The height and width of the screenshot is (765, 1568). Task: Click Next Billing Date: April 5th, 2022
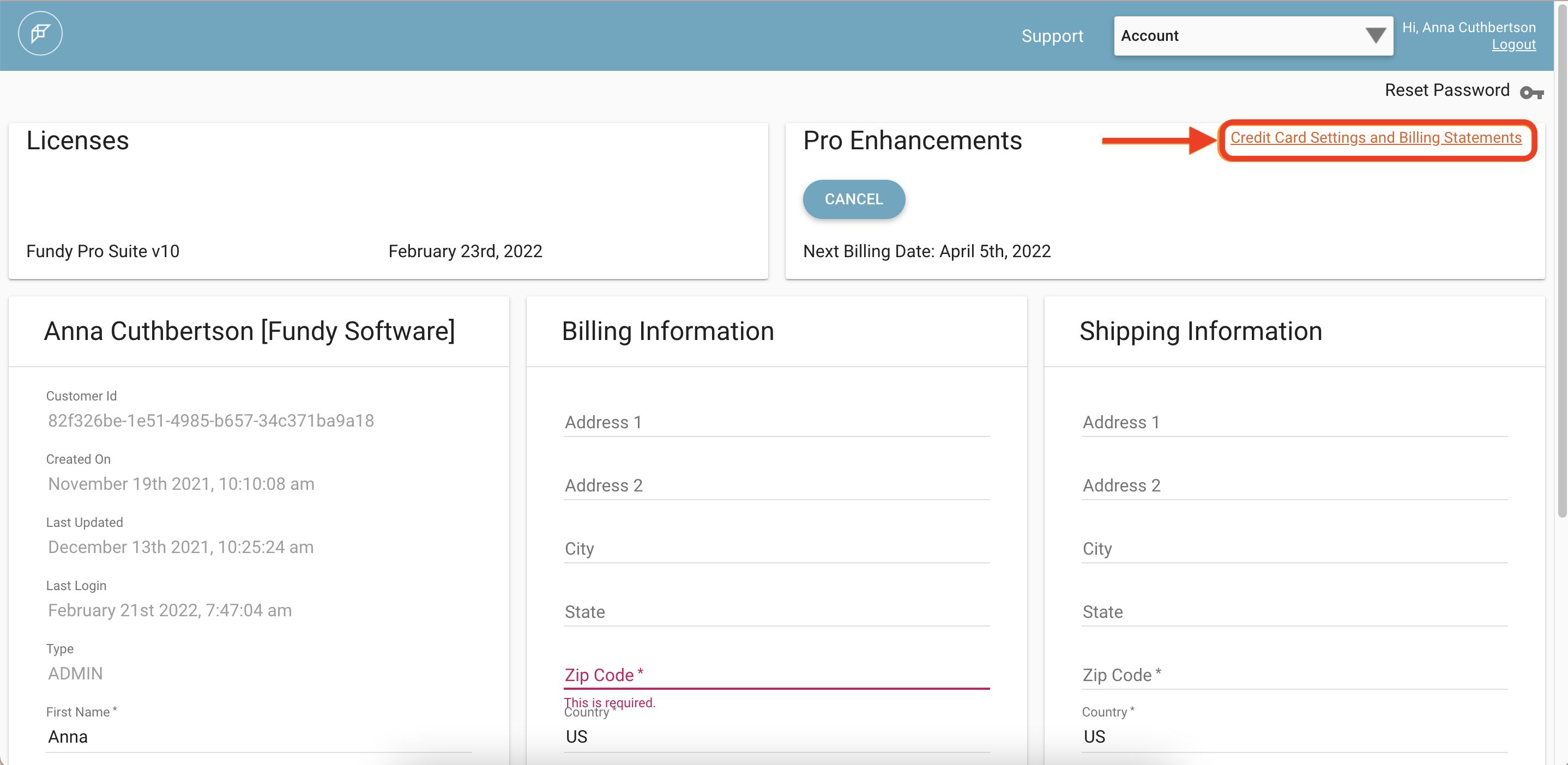[x=926, y=251]
